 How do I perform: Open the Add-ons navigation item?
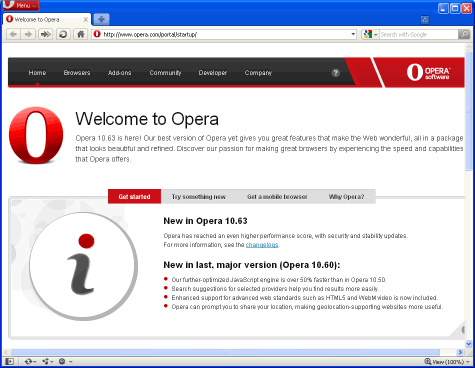pyautogui.click(x=119, y=73)
